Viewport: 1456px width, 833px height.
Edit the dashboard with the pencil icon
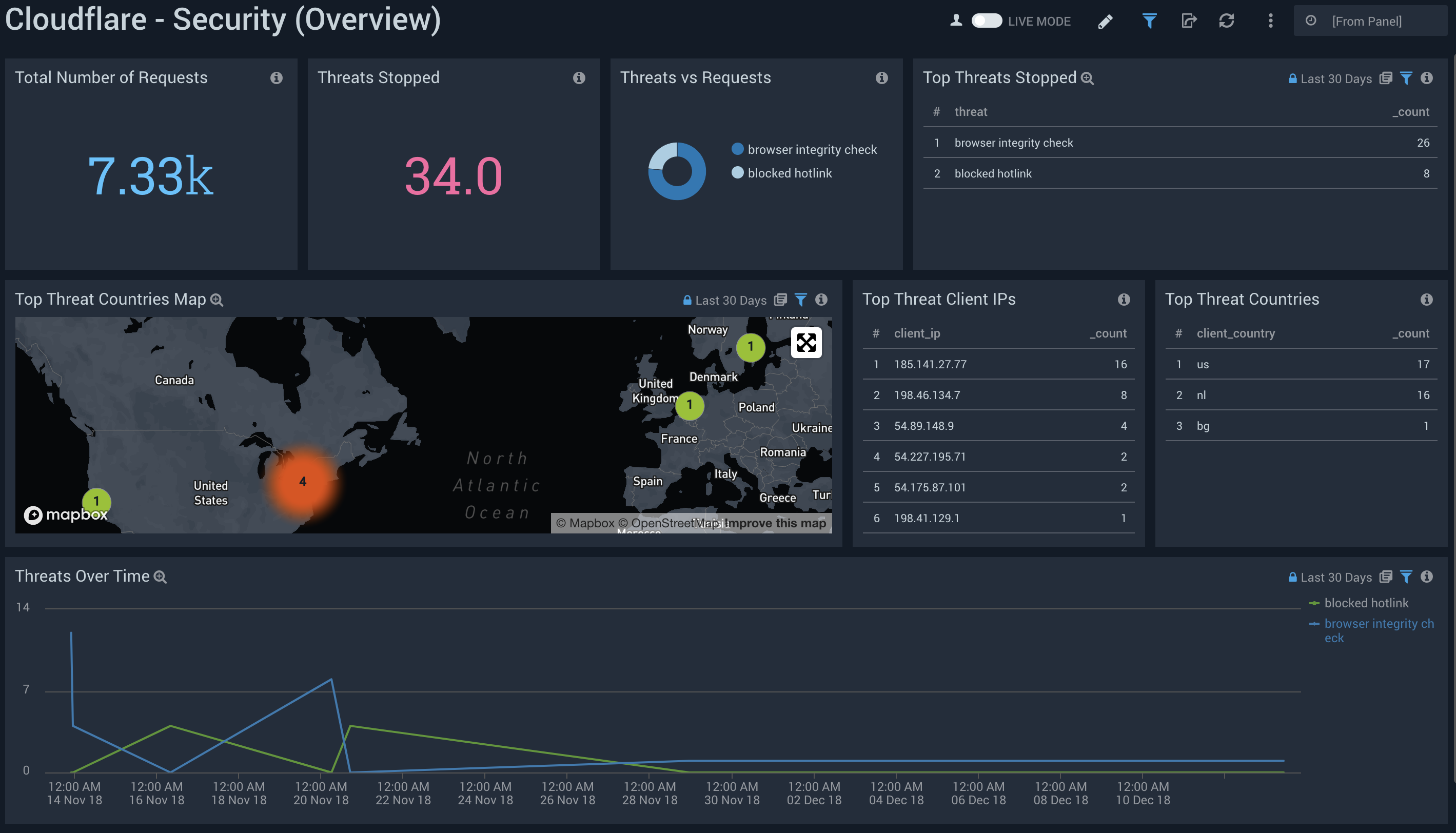point(1105,21)
